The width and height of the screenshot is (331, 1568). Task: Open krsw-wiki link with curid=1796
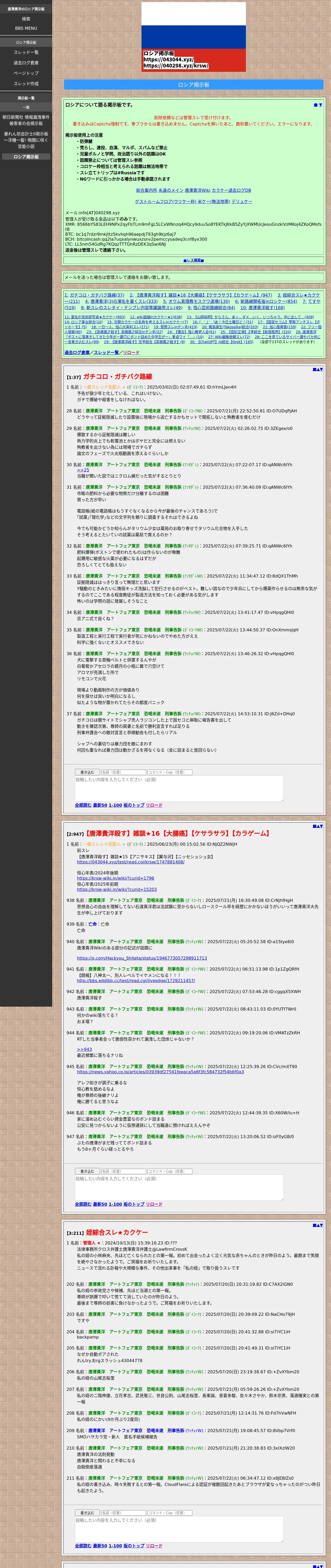click(x=115, y=878)
